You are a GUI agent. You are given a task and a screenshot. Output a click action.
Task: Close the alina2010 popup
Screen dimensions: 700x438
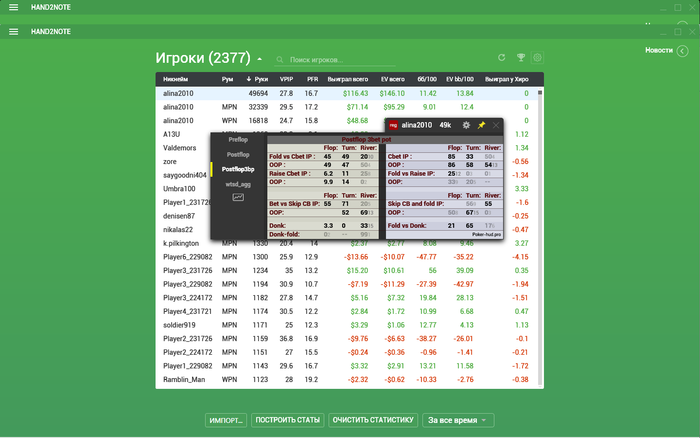496,125
